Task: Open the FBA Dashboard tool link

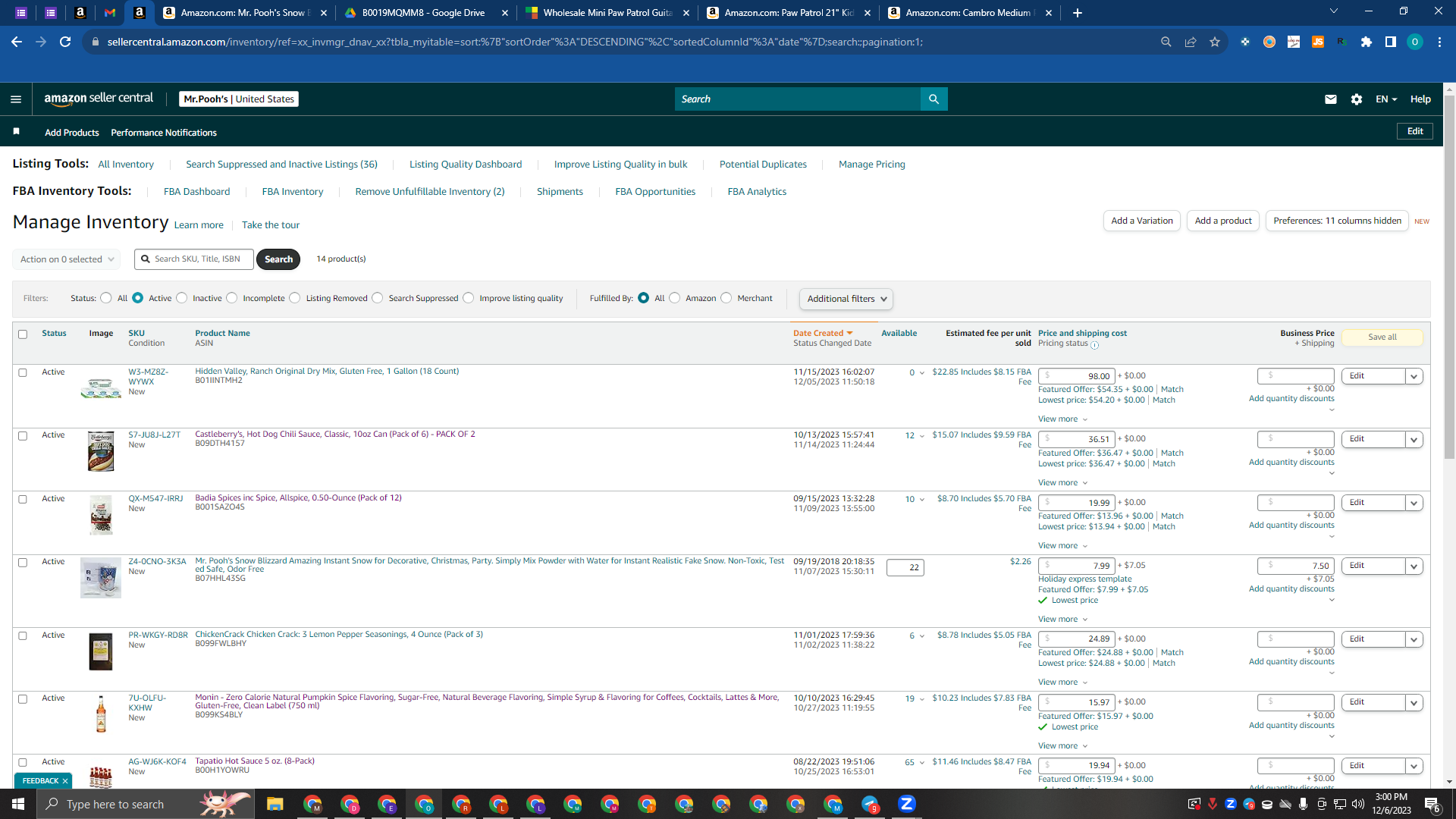Action: (196, 192)
